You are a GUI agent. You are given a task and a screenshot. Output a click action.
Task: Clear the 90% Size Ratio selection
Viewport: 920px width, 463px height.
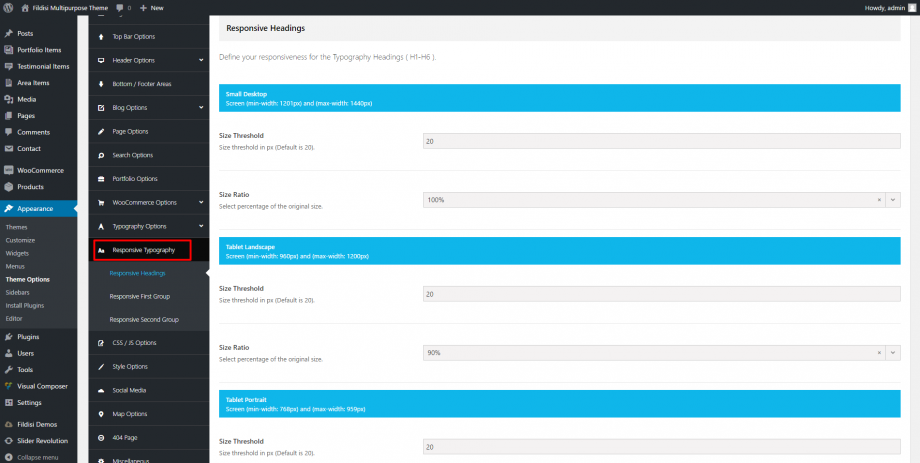click(879, 353)
